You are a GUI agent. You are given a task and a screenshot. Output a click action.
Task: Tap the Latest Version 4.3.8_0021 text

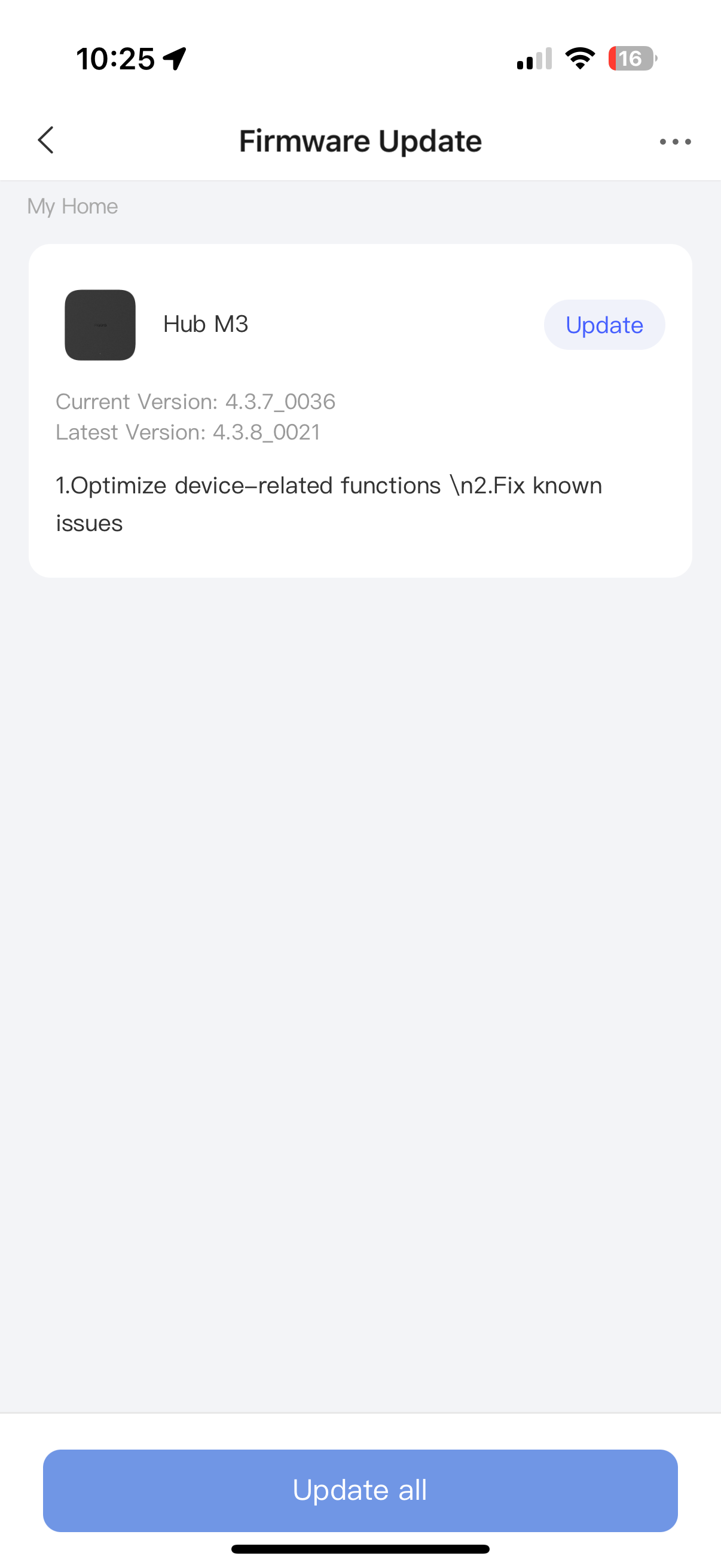(x=187, y=432)
